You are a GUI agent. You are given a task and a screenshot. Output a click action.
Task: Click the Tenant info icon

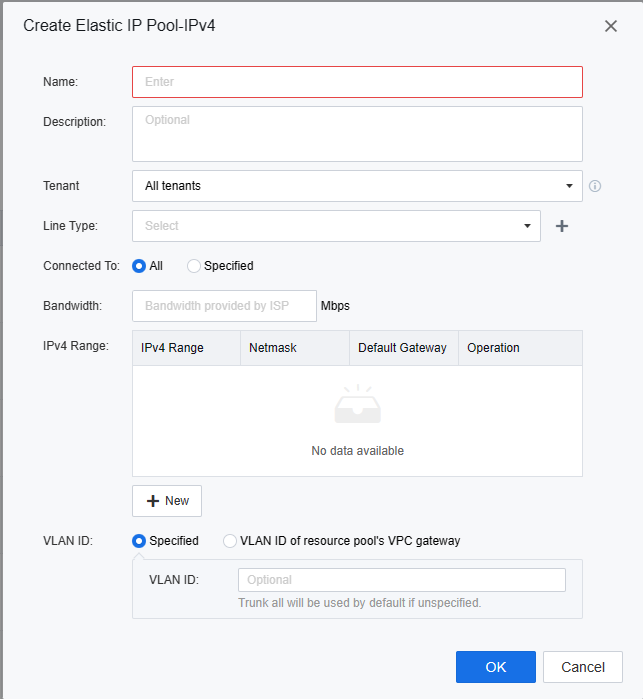pyautogui.click(x=595, y=186)
